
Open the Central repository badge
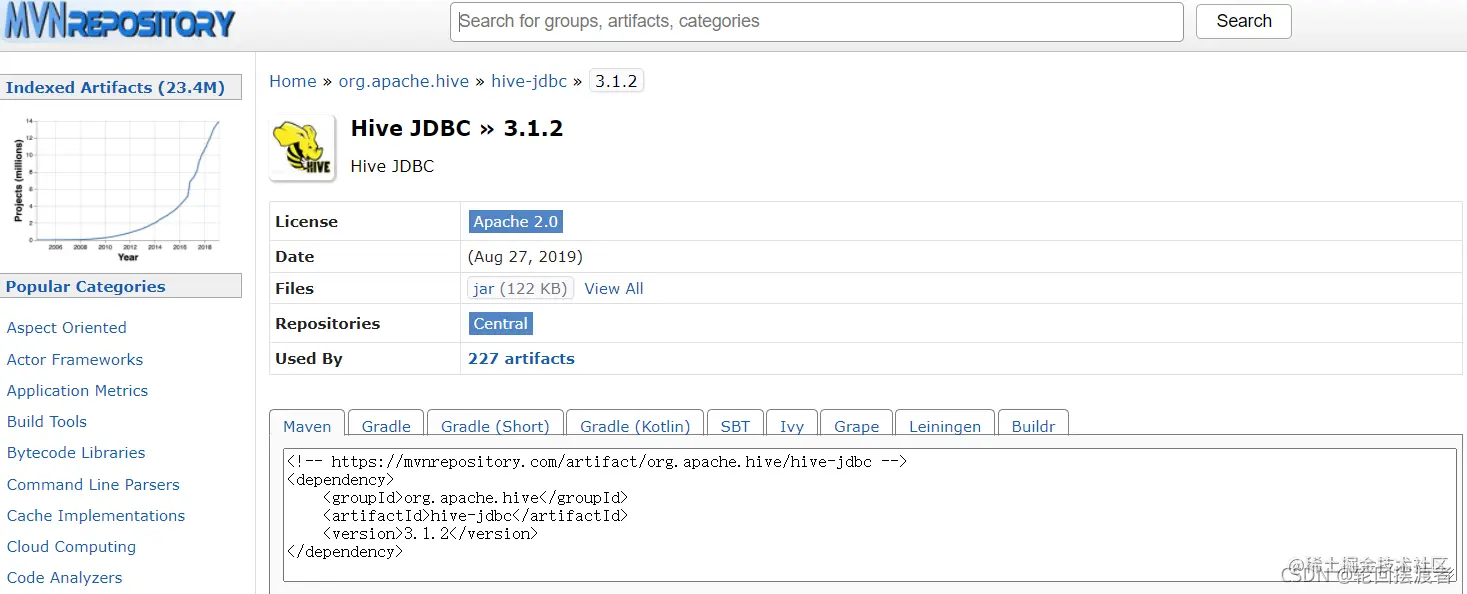point(501,323)
